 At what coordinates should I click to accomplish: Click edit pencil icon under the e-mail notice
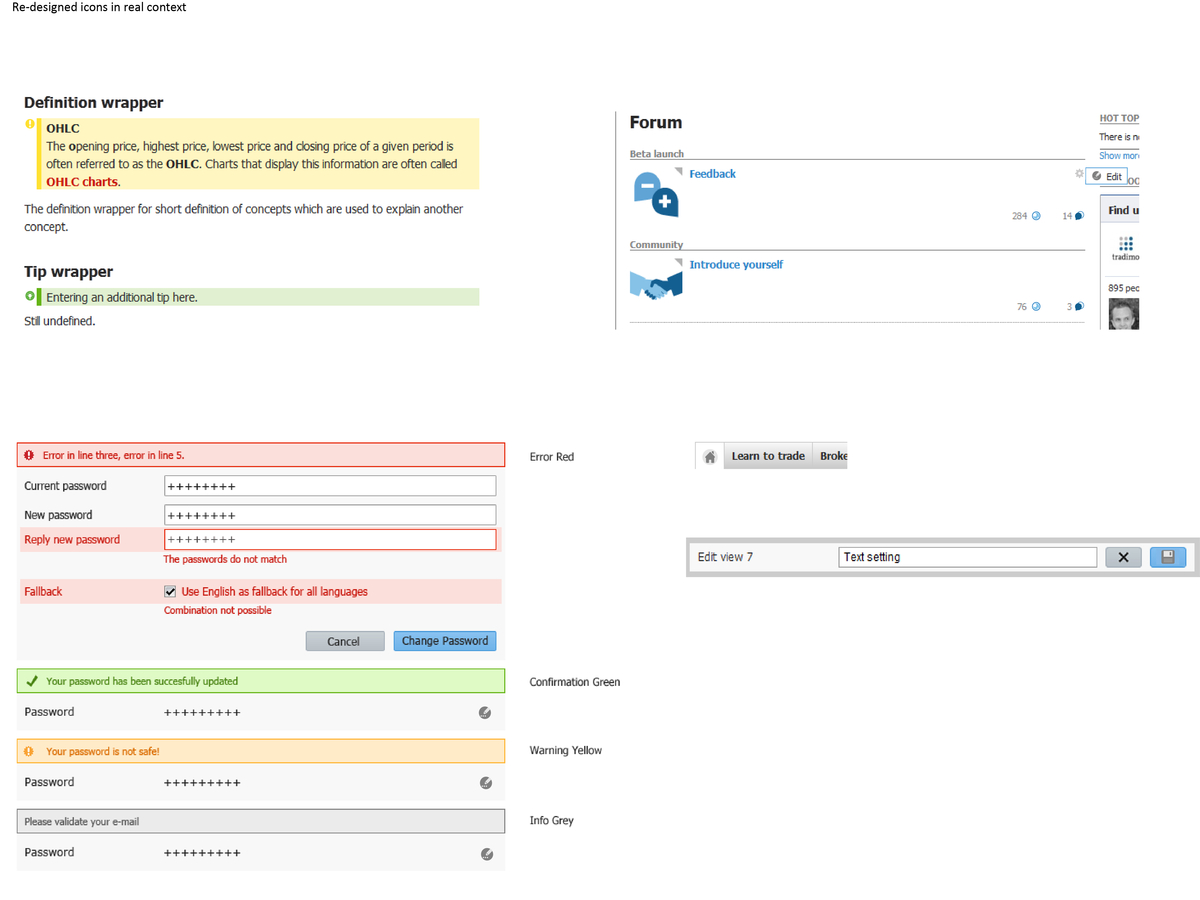pos(485,854)
